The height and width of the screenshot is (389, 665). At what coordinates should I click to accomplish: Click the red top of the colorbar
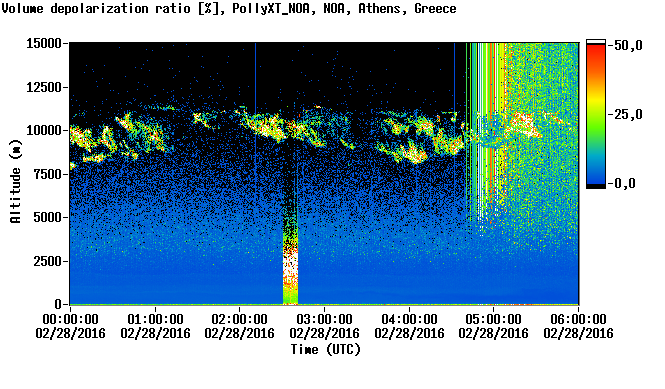pyautogui.click(x=596, y=49)
